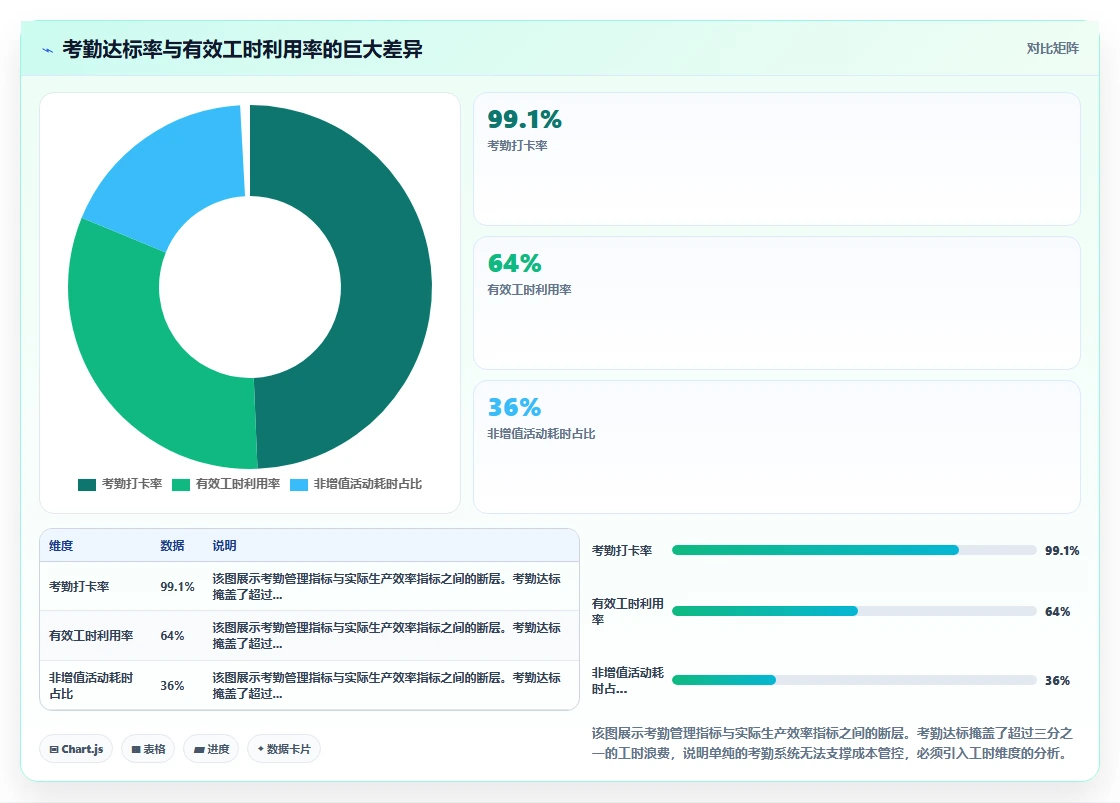The width and height of the screenshot is (1120, 803).
Task: Click the 99.1% progress bar value label
Action: pos(1062,551)
